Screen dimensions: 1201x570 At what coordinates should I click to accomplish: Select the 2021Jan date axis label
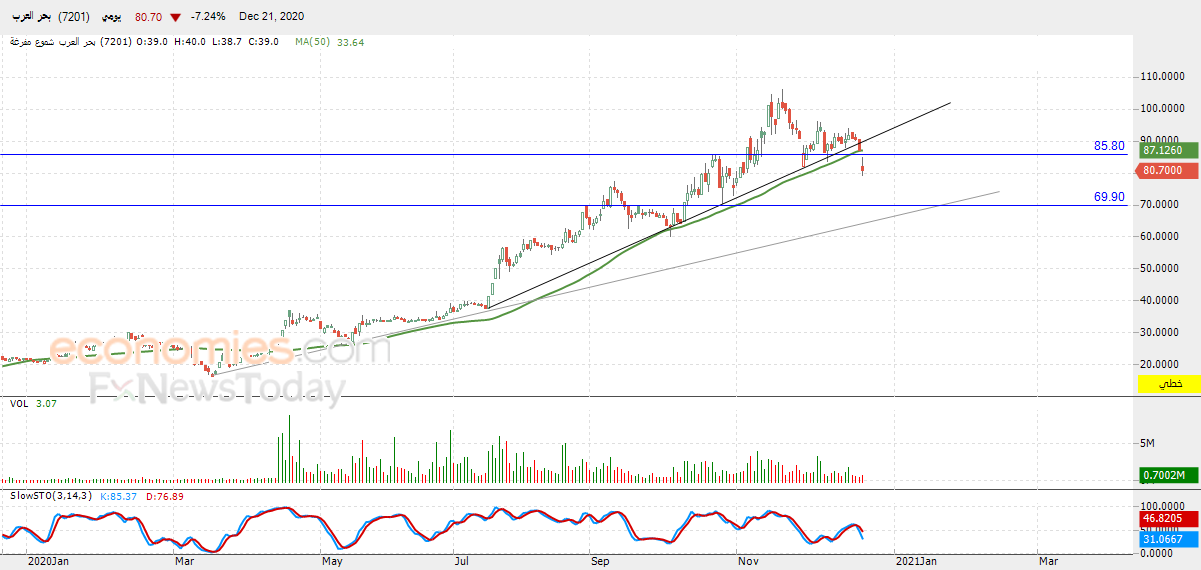coord(917,562)
